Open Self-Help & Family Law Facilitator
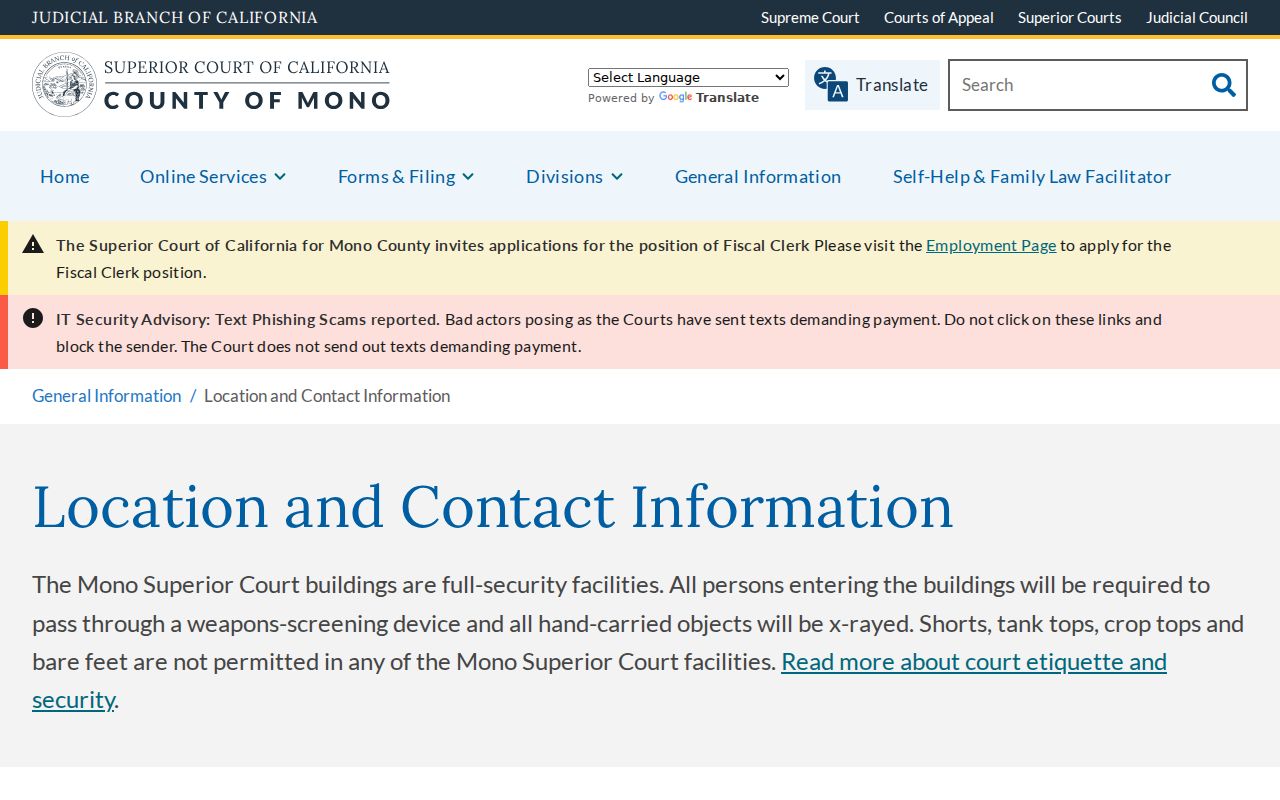Viewport: 1280px width, 800px height. (x=1032, y=176)
